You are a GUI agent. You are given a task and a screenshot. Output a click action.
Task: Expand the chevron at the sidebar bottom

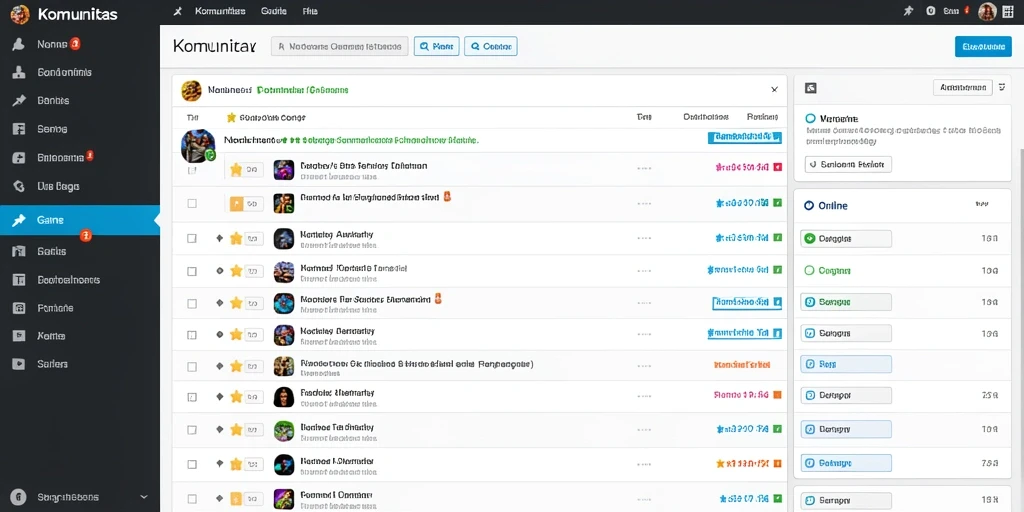click(x=144, y=497)
